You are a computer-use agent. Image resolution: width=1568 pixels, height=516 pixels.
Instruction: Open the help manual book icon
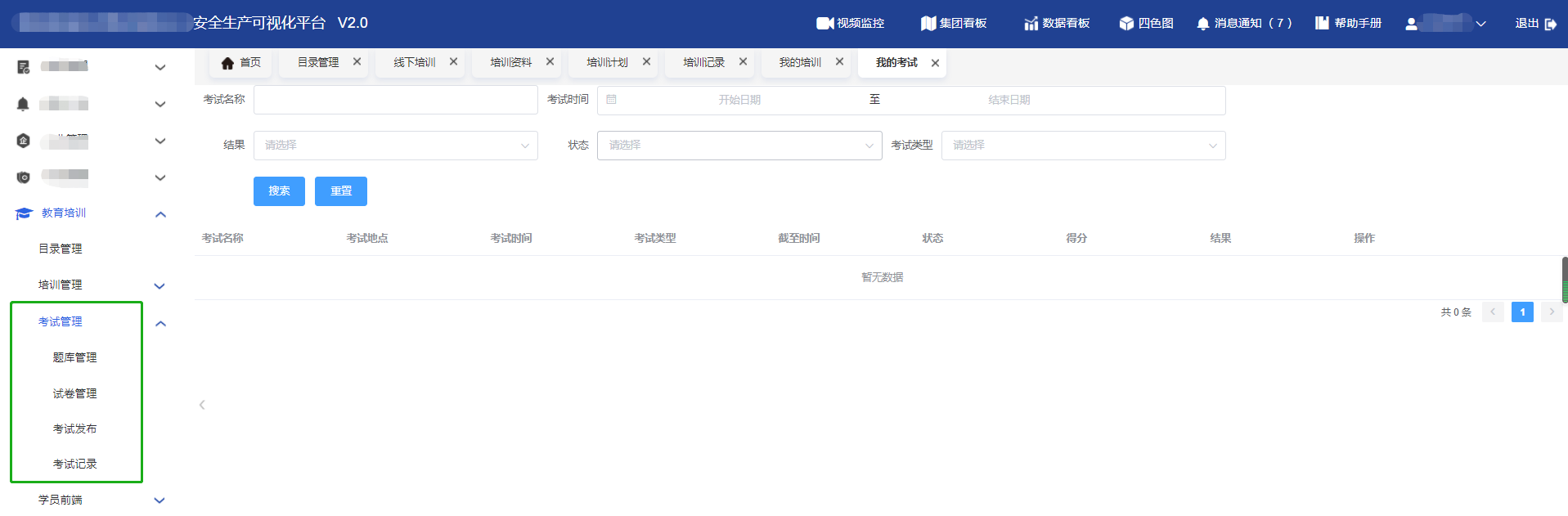(x=1322, y=24)
